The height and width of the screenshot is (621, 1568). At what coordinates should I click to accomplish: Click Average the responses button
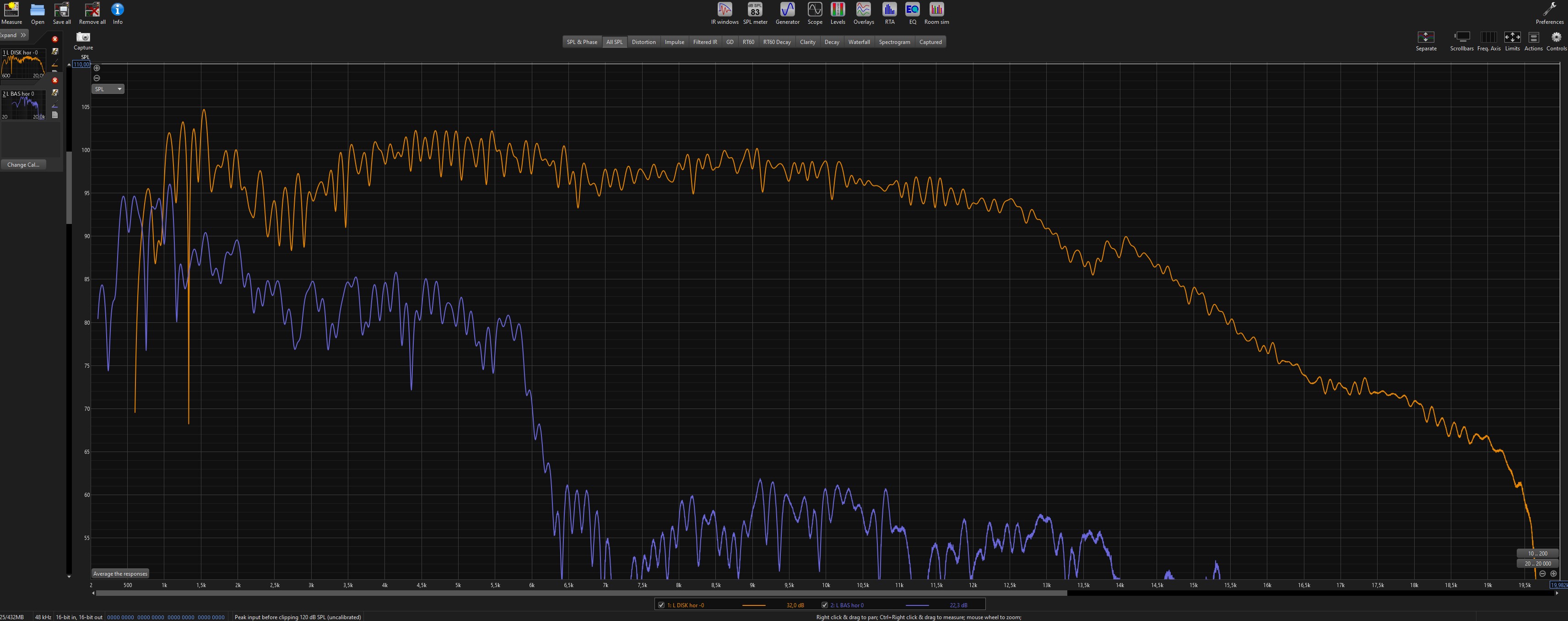click(120, 573)
